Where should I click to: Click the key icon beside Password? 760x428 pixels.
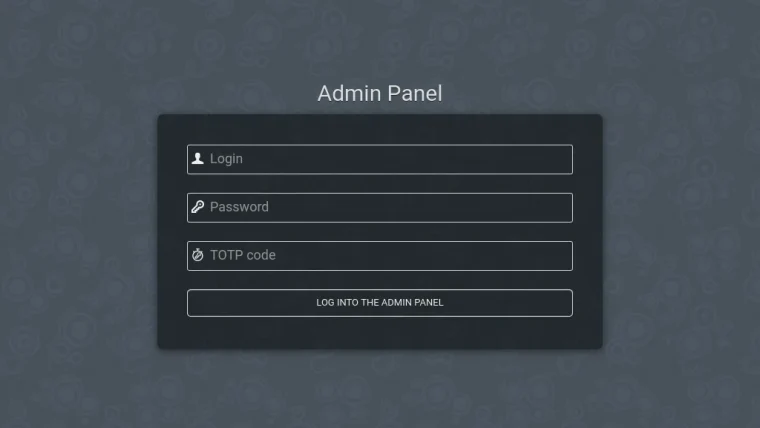[x=198, y=207]
